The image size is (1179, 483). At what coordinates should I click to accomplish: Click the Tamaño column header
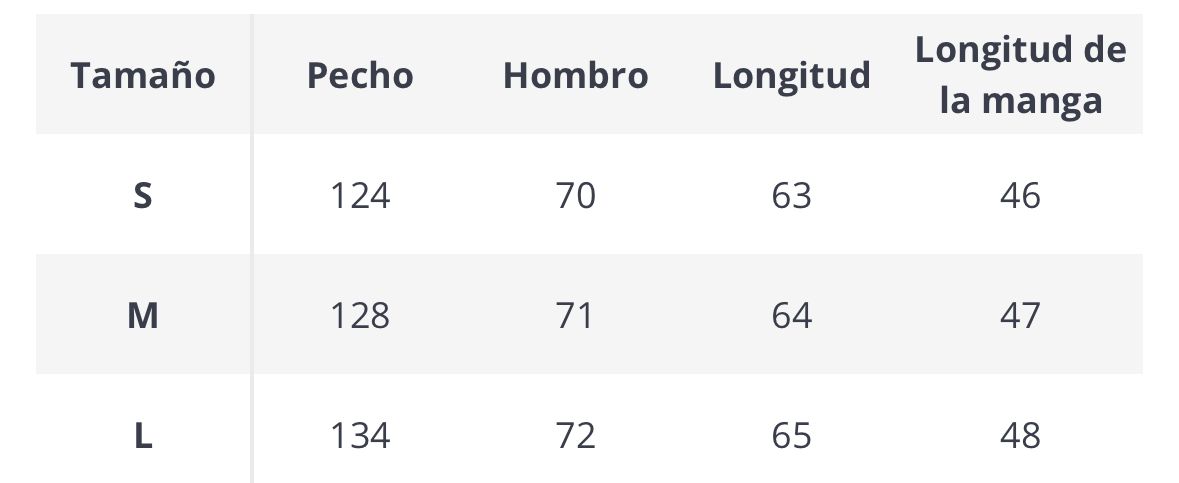coord(143,76)
